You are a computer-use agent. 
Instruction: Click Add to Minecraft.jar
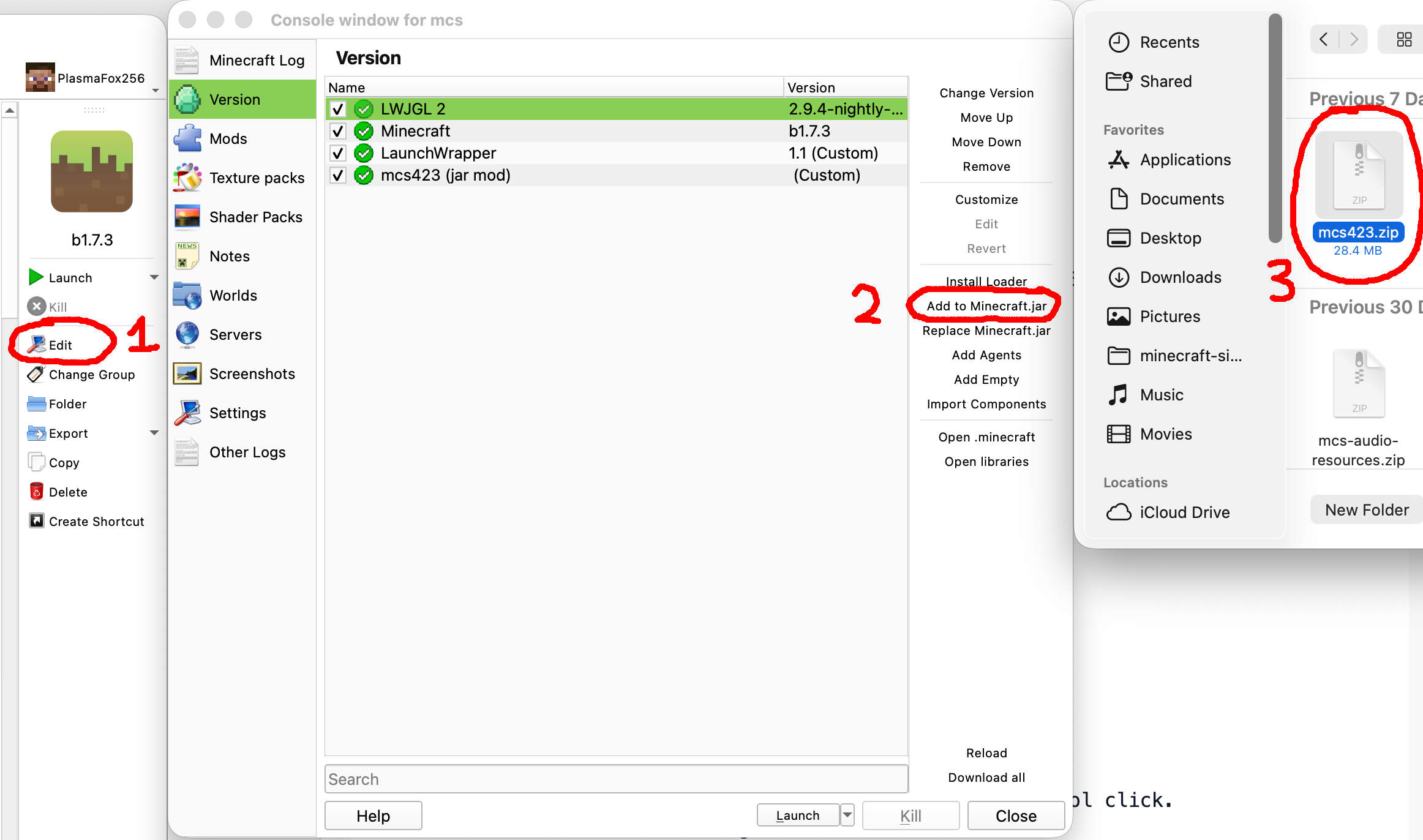[986, 306]
